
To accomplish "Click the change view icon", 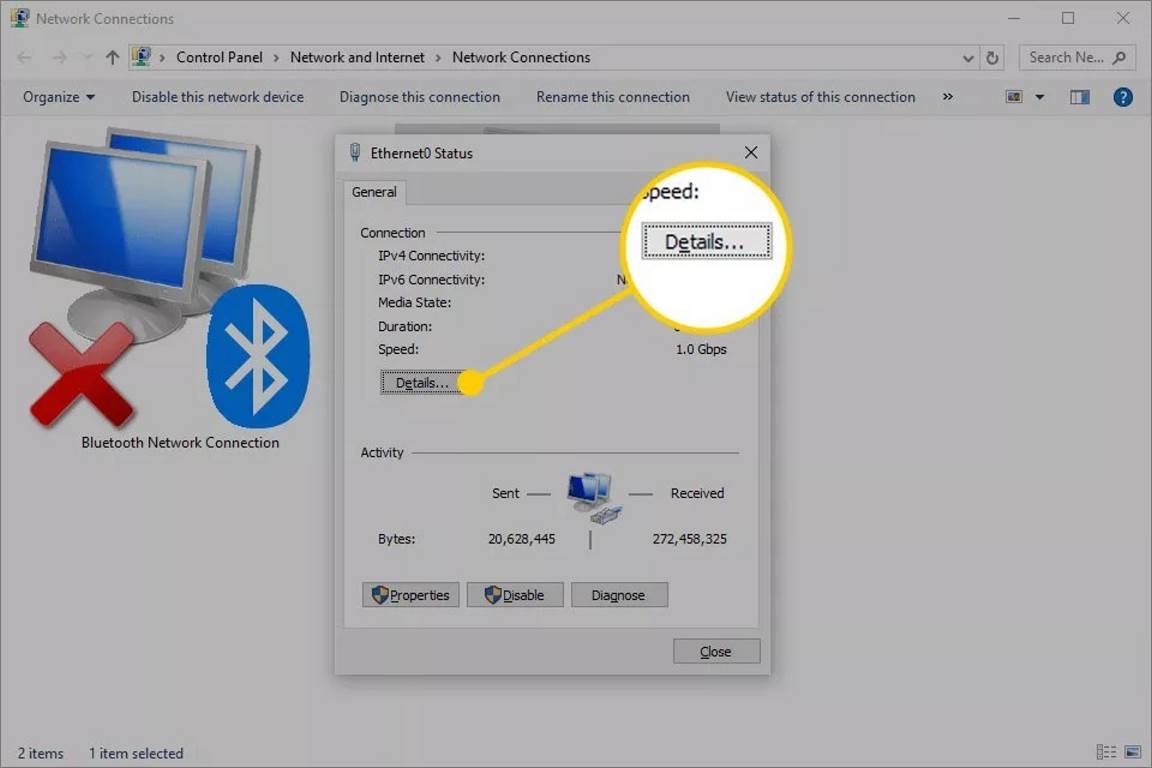I will (1015, 97).
